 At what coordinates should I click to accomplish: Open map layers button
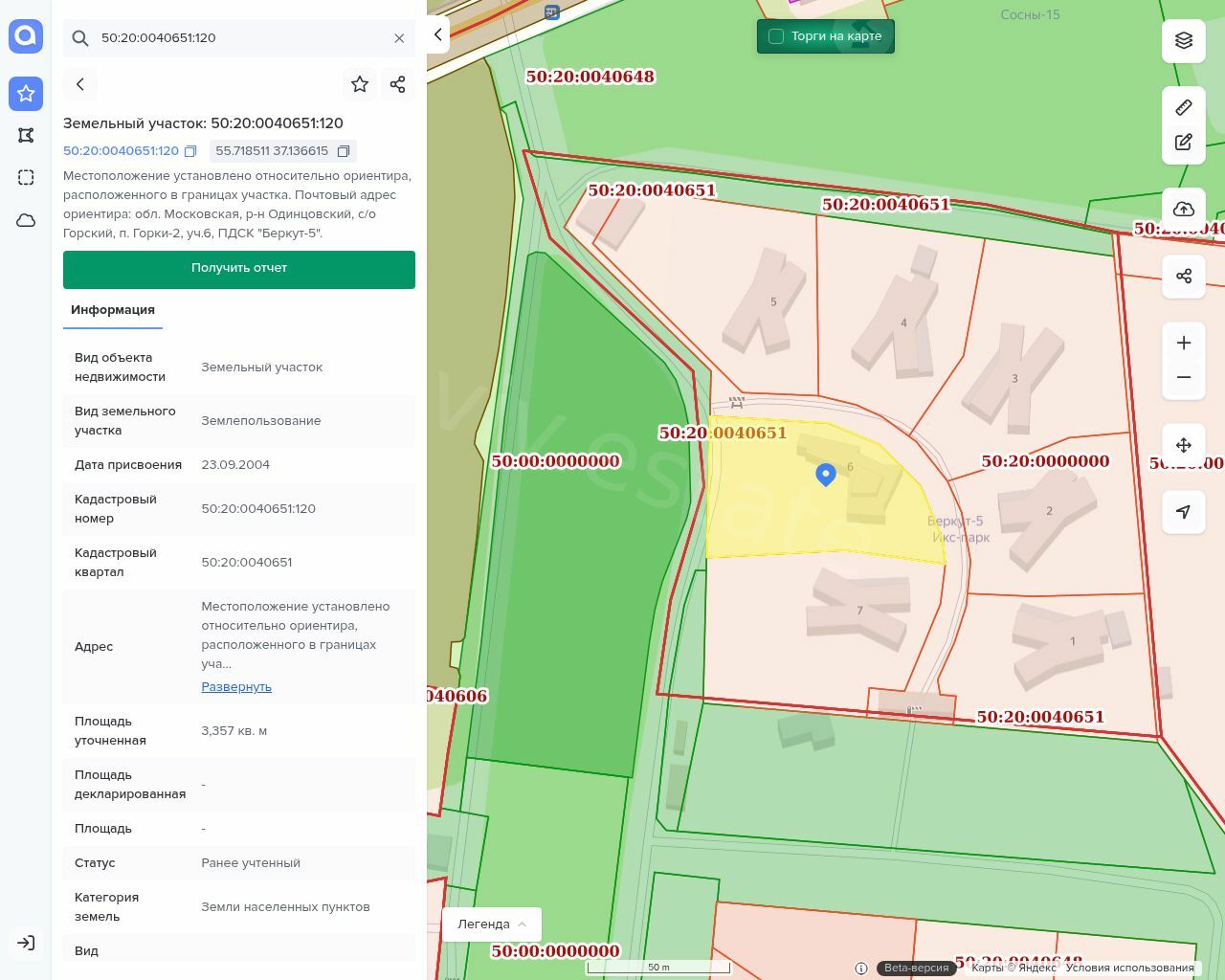point(1184,40)
